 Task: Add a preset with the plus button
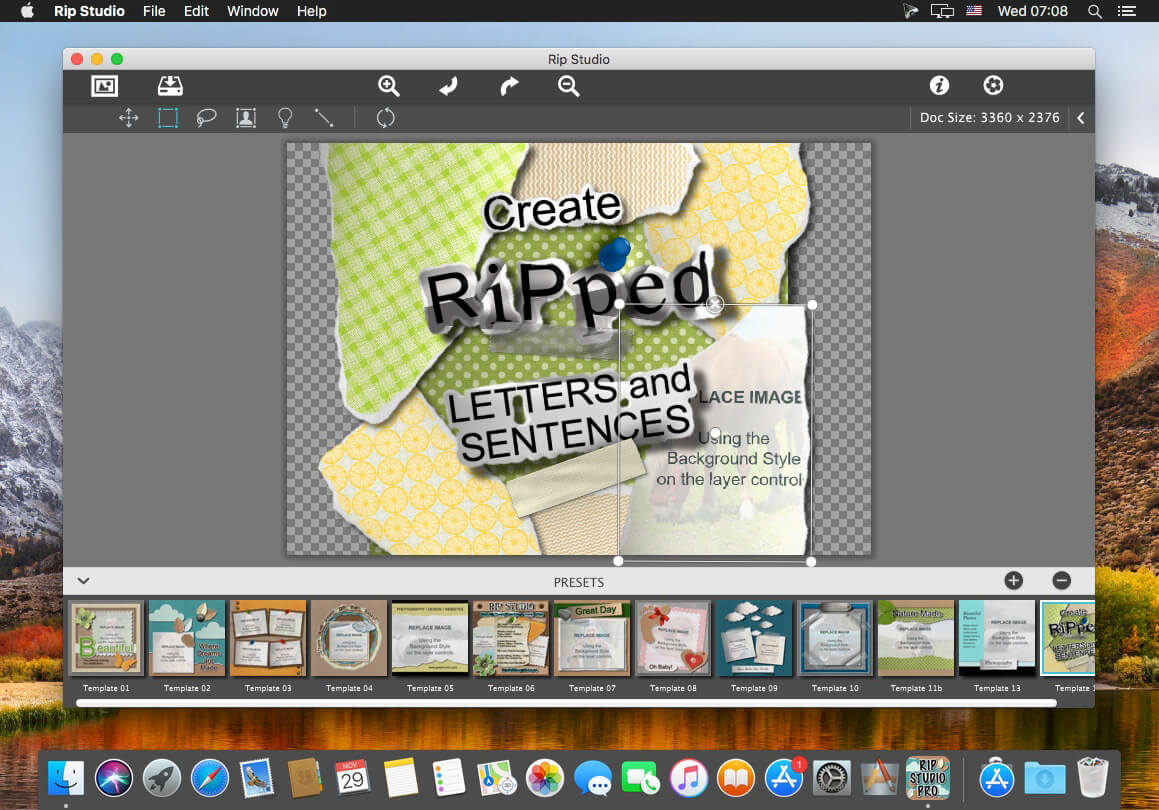(x=1013, y=581)
